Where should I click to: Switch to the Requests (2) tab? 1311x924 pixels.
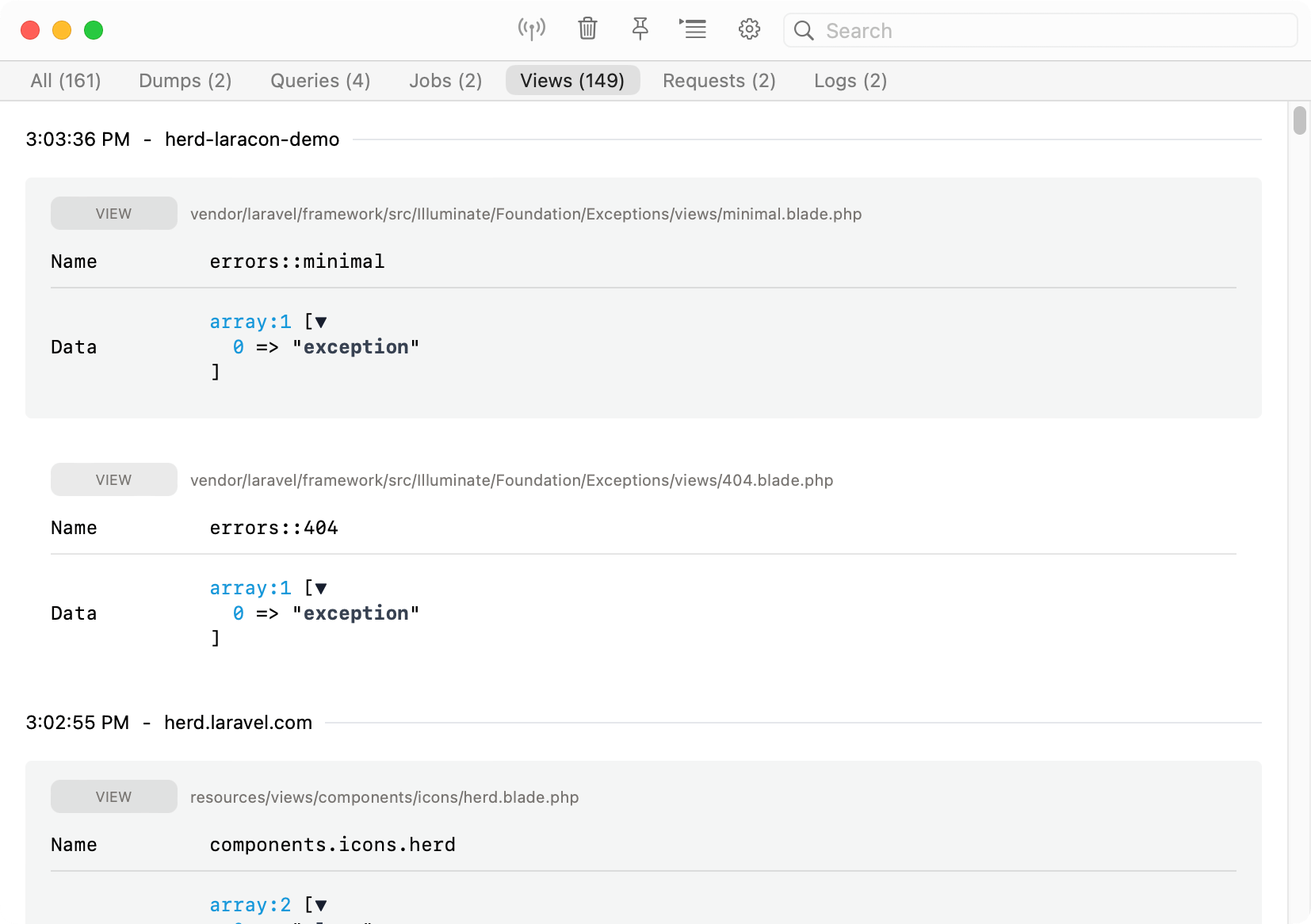pos(719,81)
